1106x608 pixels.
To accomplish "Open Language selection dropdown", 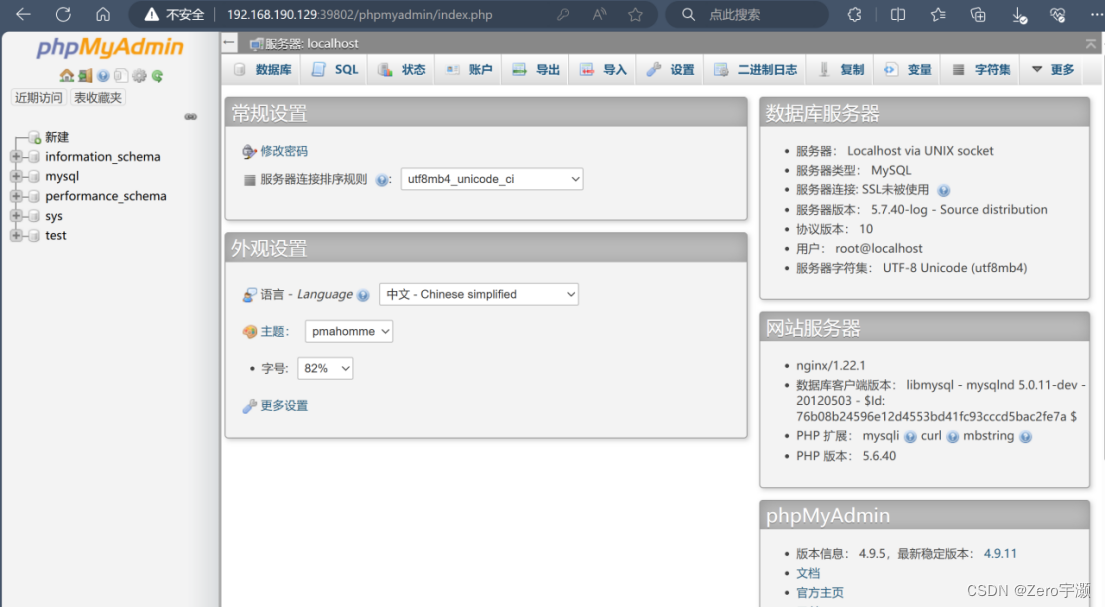I will point(479,294).
